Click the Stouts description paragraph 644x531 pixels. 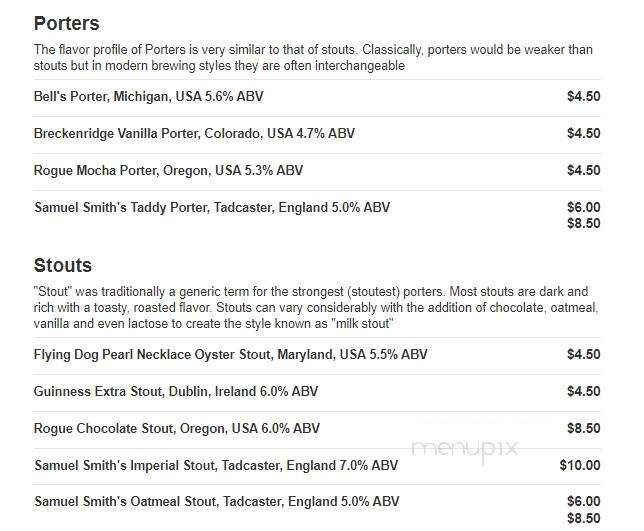tap(316, 308)
